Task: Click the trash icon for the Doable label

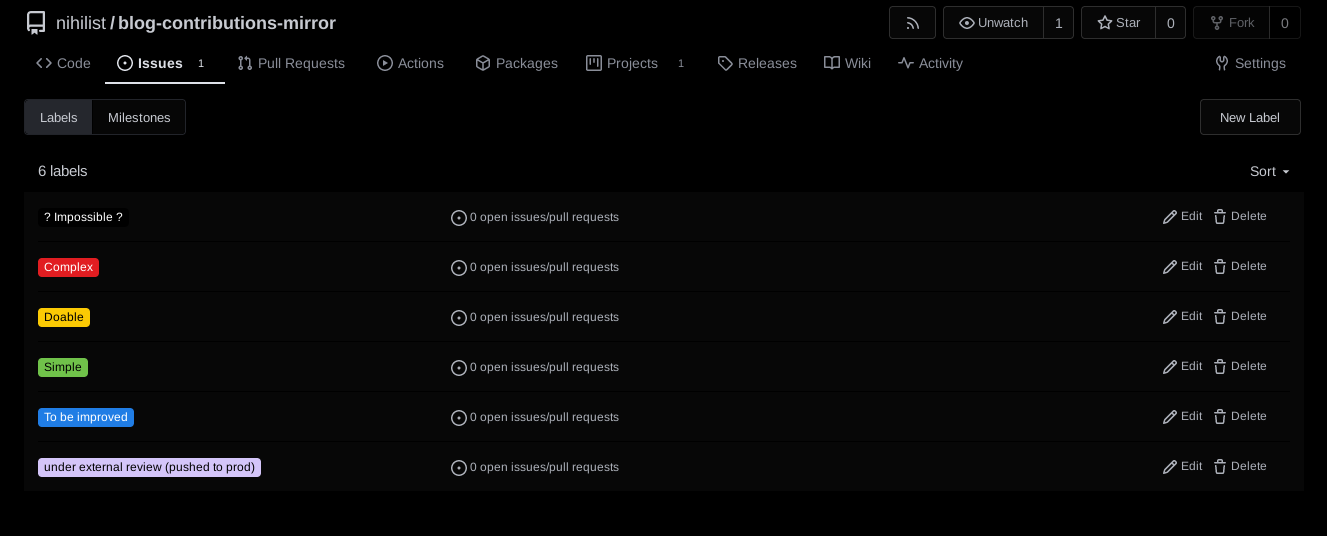Action: 1220,317
